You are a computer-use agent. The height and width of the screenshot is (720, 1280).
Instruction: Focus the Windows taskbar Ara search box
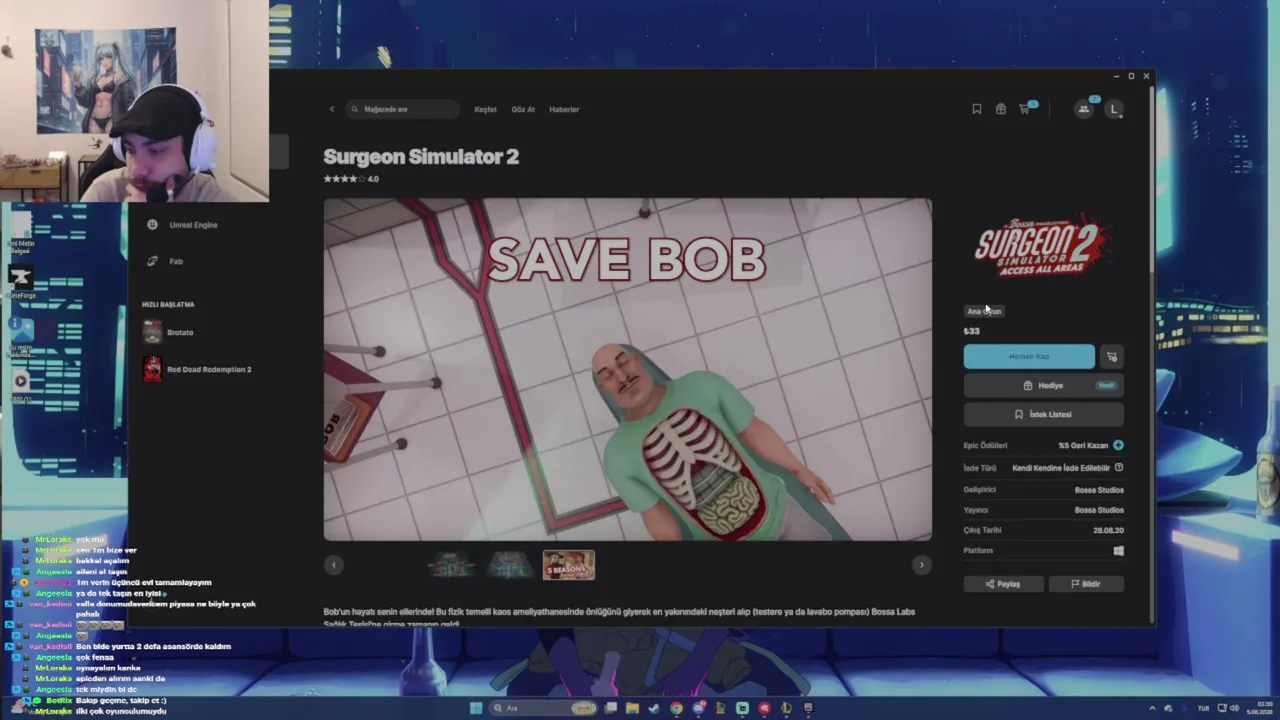542,708
